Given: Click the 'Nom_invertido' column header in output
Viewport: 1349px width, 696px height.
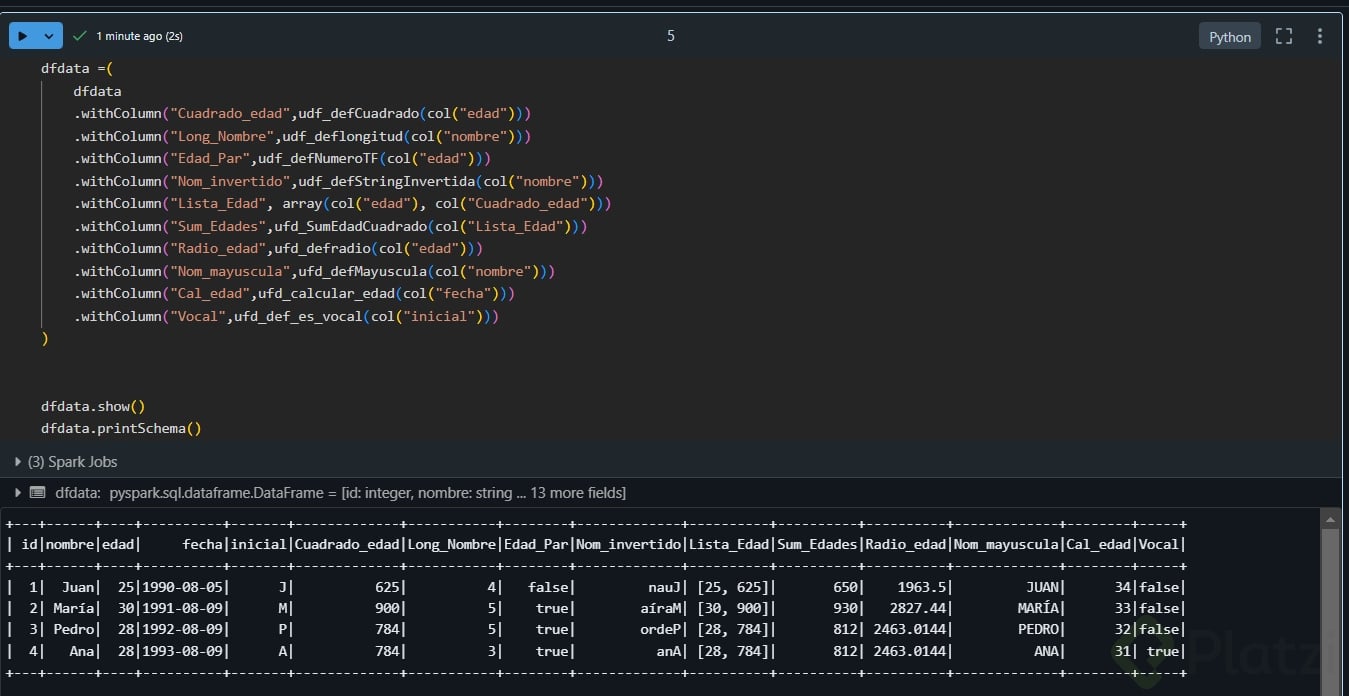Looking at the screenshot, I should pos(630,544).
